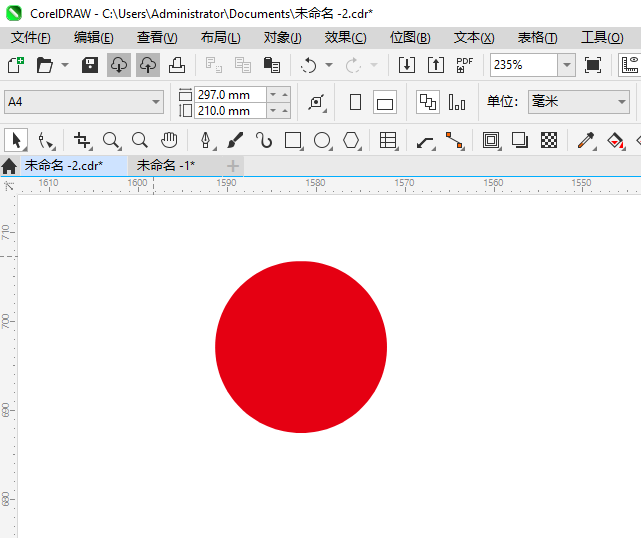This screenshot has width=641, height=538.
Task: Click the Publish to PDF icon
Action: pos(464,65)
